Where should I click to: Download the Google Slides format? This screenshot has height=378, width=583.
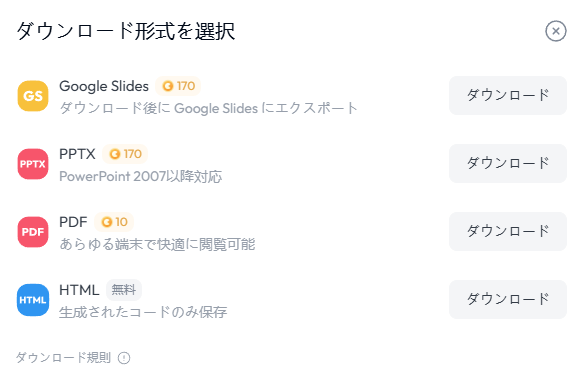(508, 96)
